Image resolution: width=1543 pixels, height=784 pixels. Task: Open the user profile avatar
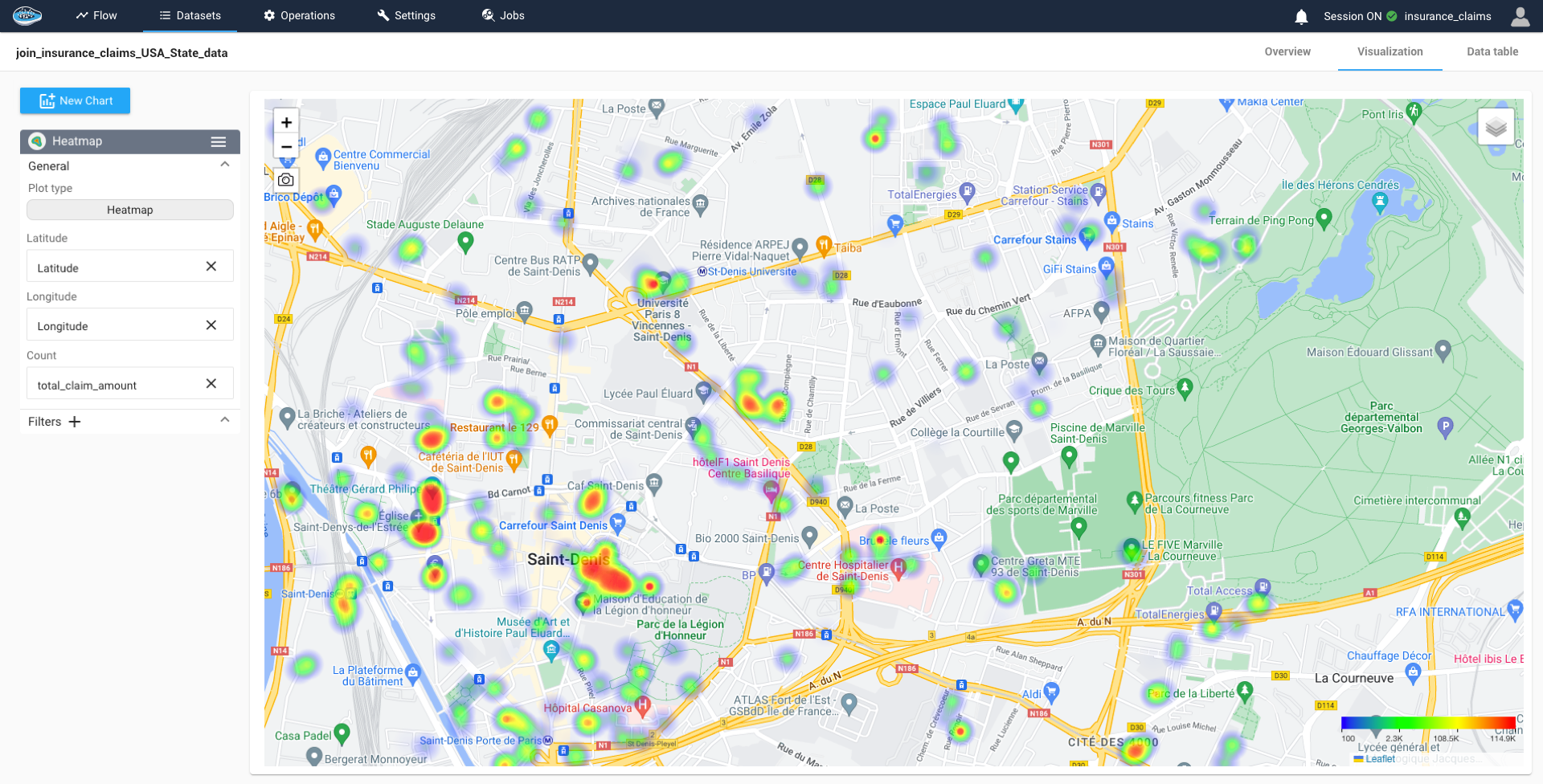tap(1520, 16)
